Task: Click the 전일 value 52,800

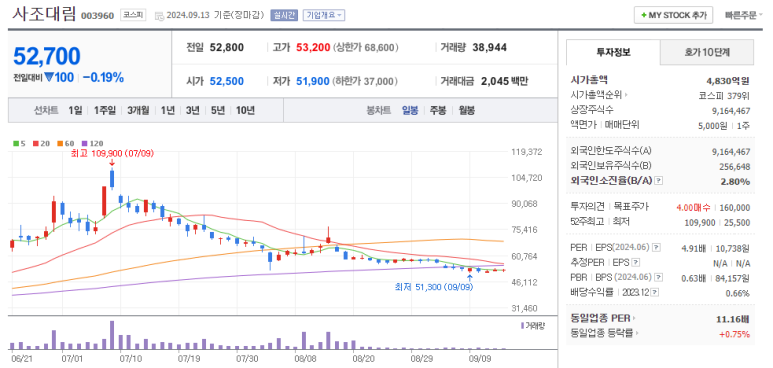Action: point(227,48)
